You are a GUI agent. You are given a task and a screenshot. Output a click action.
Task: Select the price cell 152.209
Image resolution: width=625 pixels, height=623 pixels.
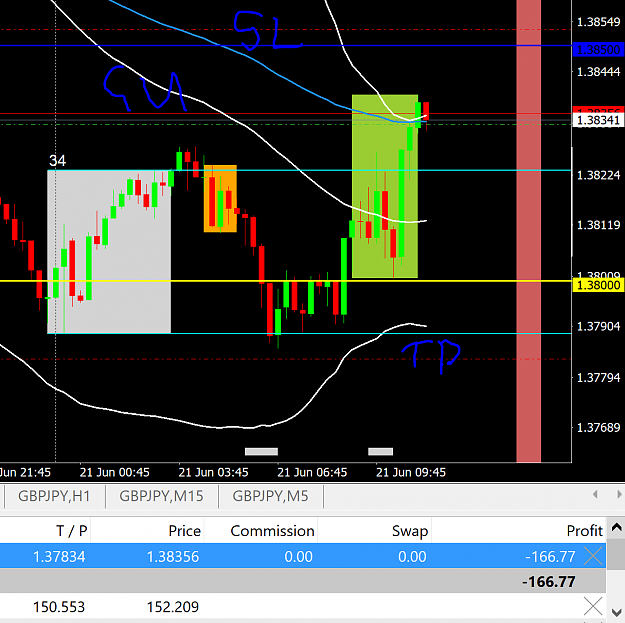coord(173,607)
